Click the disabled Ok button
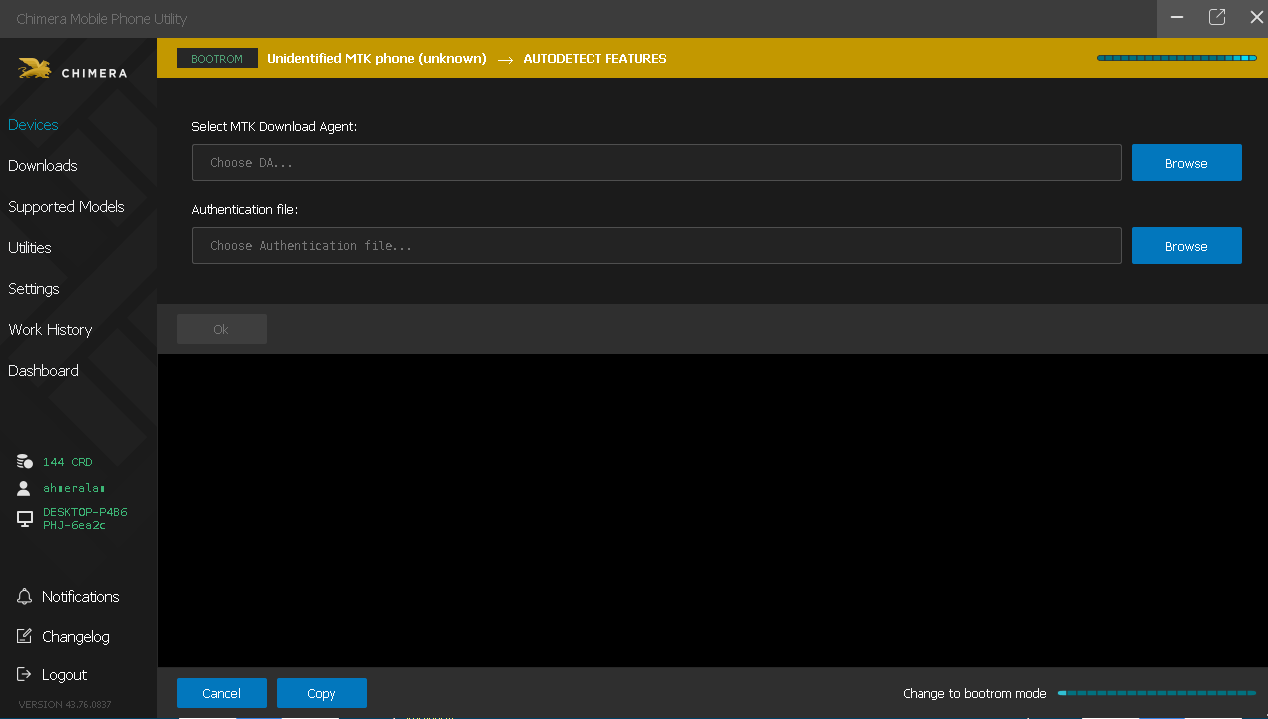 (x=222, y=329)
